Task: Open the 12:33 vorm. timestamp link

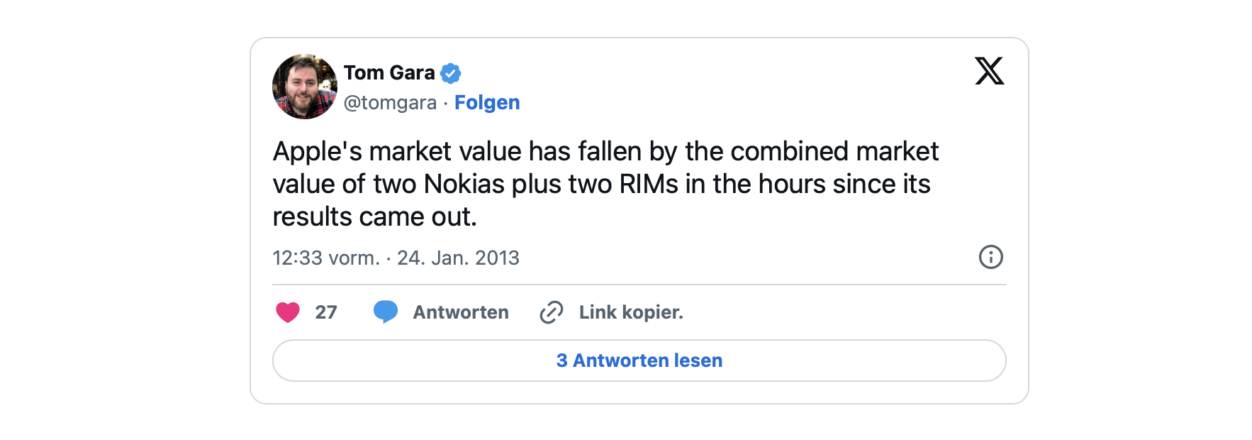Action: [x=326, y=257]
